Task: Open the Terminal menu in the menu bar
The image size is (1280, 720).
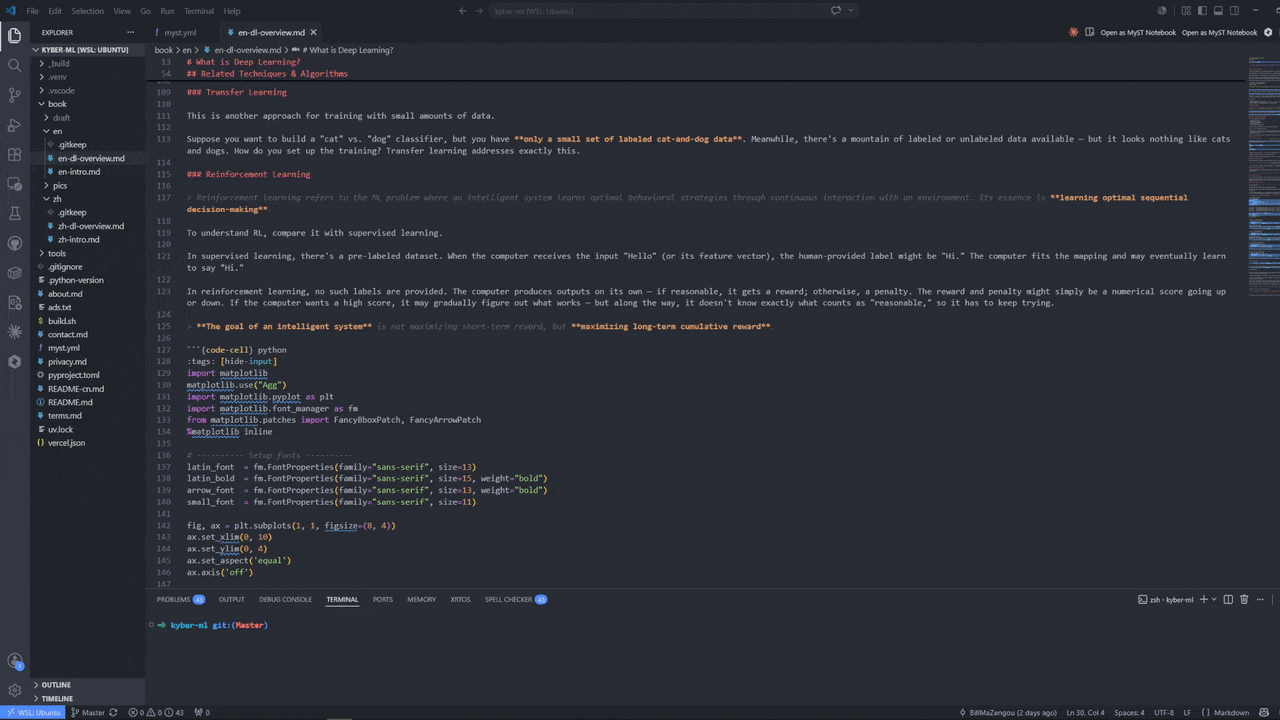Action: pyautogui.click(x=199, y=11)
